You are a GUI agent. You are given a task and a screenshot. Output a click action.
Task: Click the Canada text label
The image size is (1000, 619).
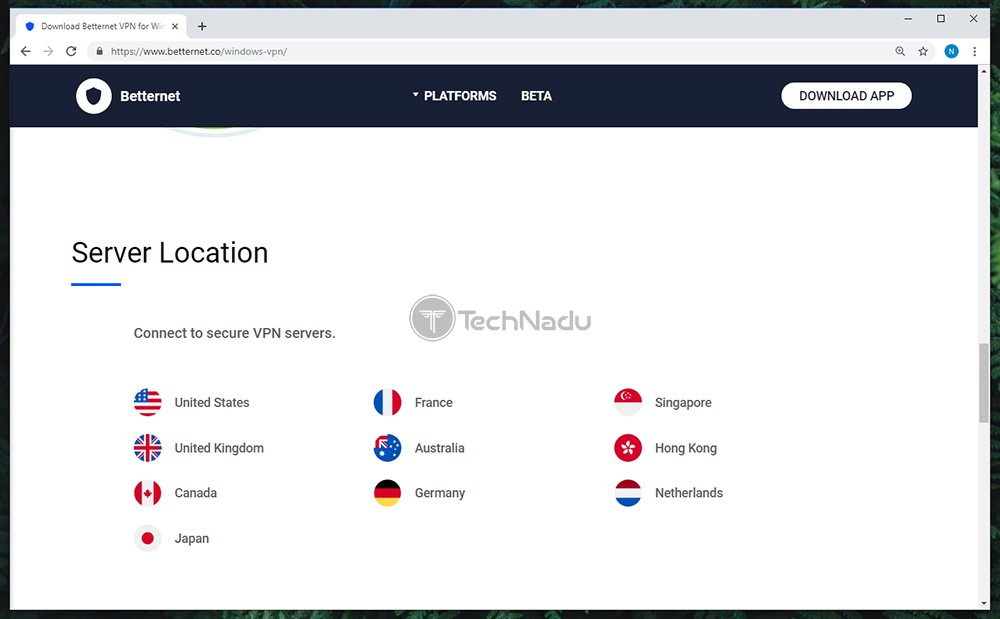pos(196,493)
